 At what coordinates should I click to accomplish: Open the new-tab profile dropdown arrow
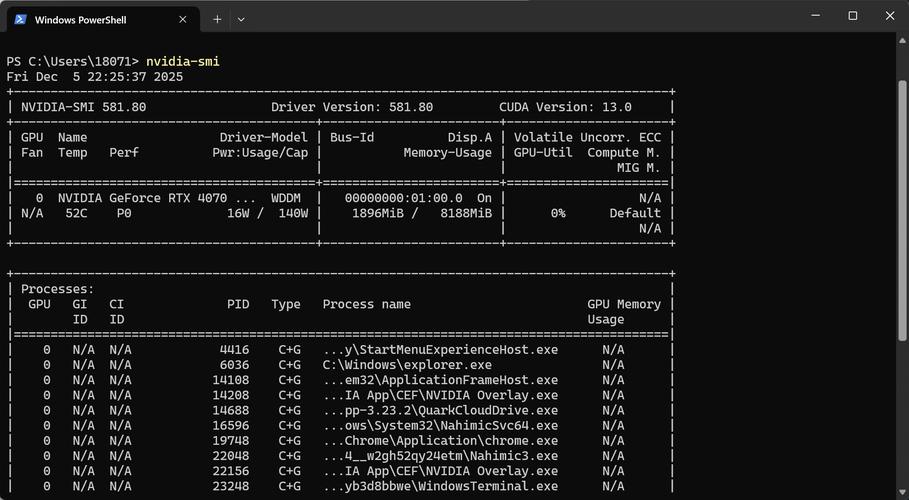(241, 19)
